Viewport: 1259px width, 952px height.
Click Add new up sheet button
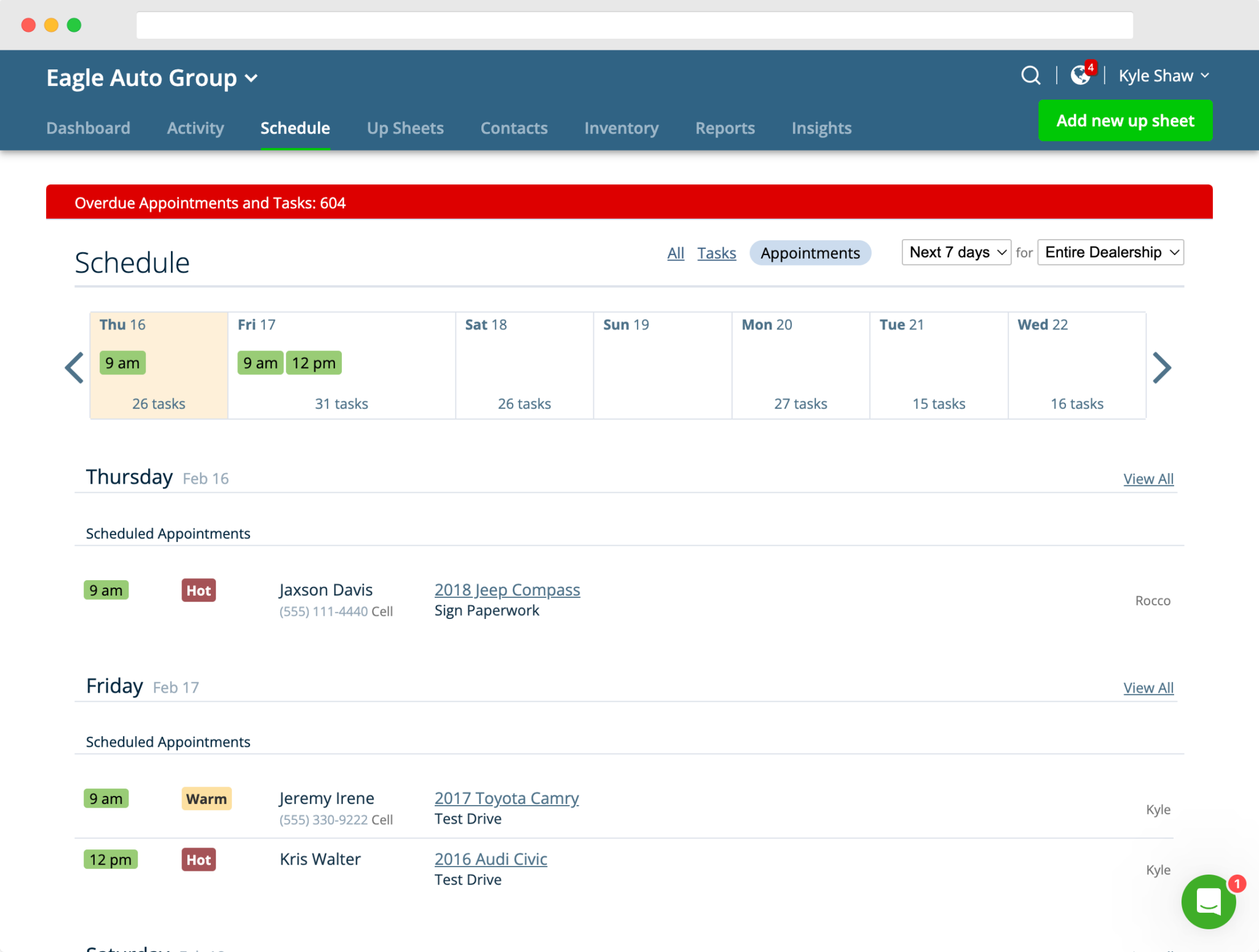coord(1125,120)
